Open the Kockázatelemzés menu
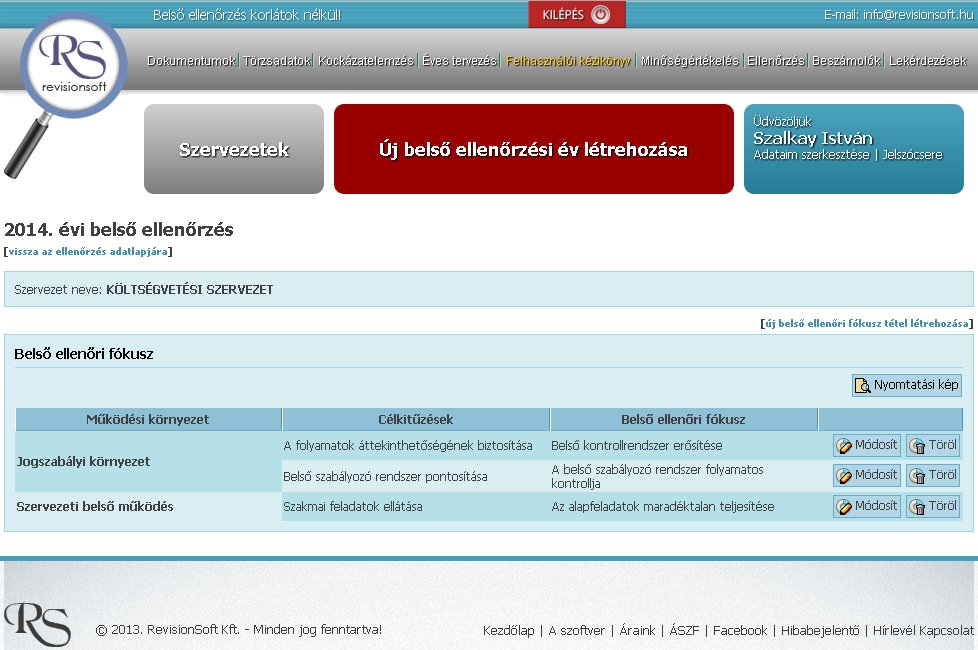The height and width of the screenshot is (650, 978). coord(366,61)
